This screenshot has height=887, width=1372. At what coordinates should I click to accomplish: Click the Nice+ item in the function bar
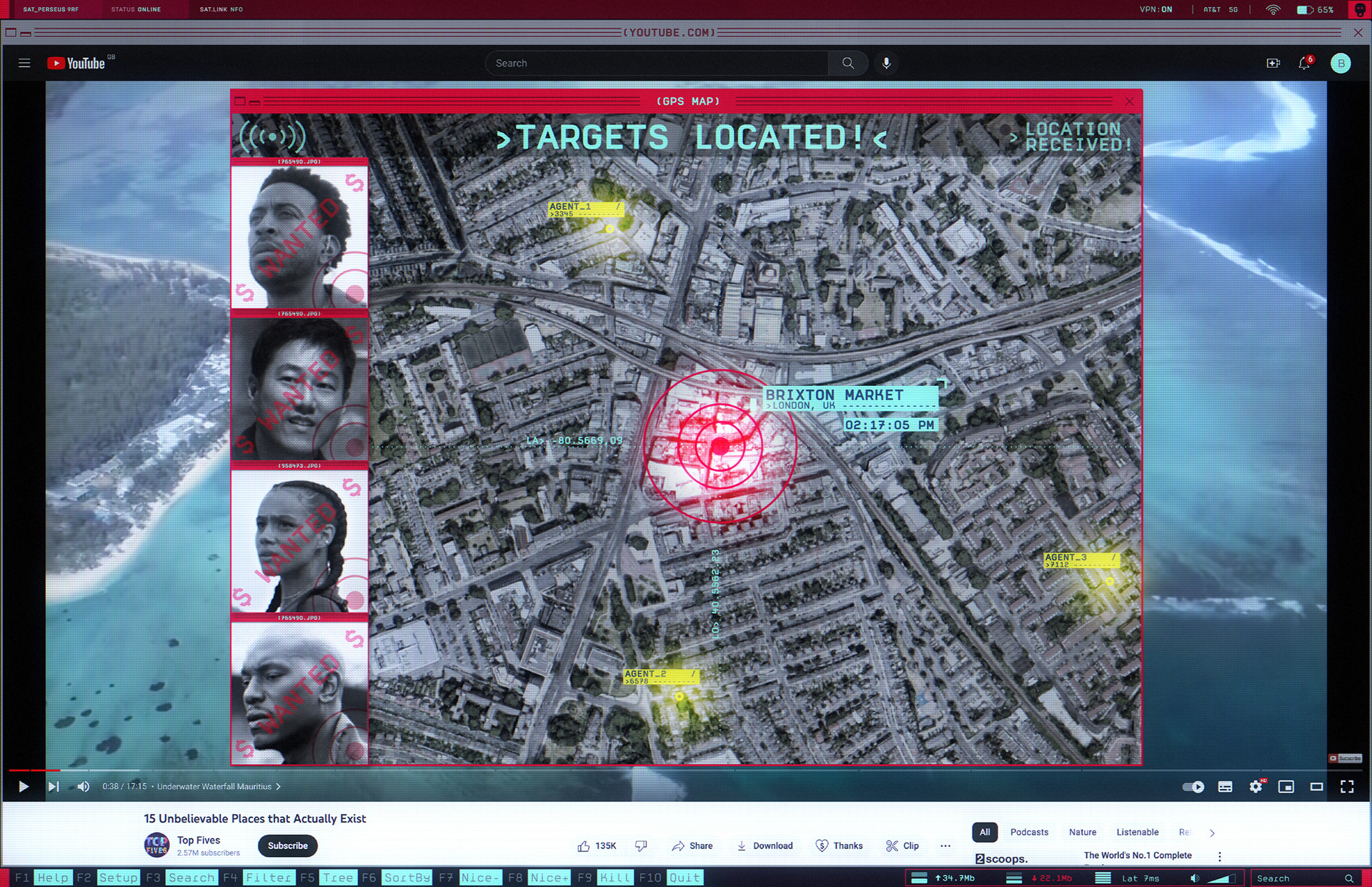point(550,878)
